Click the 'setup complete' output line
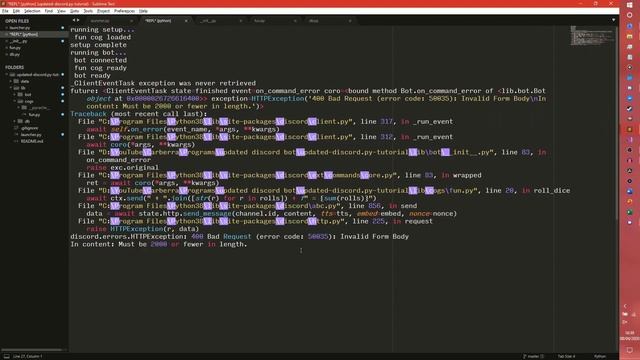 click(98, 45)
